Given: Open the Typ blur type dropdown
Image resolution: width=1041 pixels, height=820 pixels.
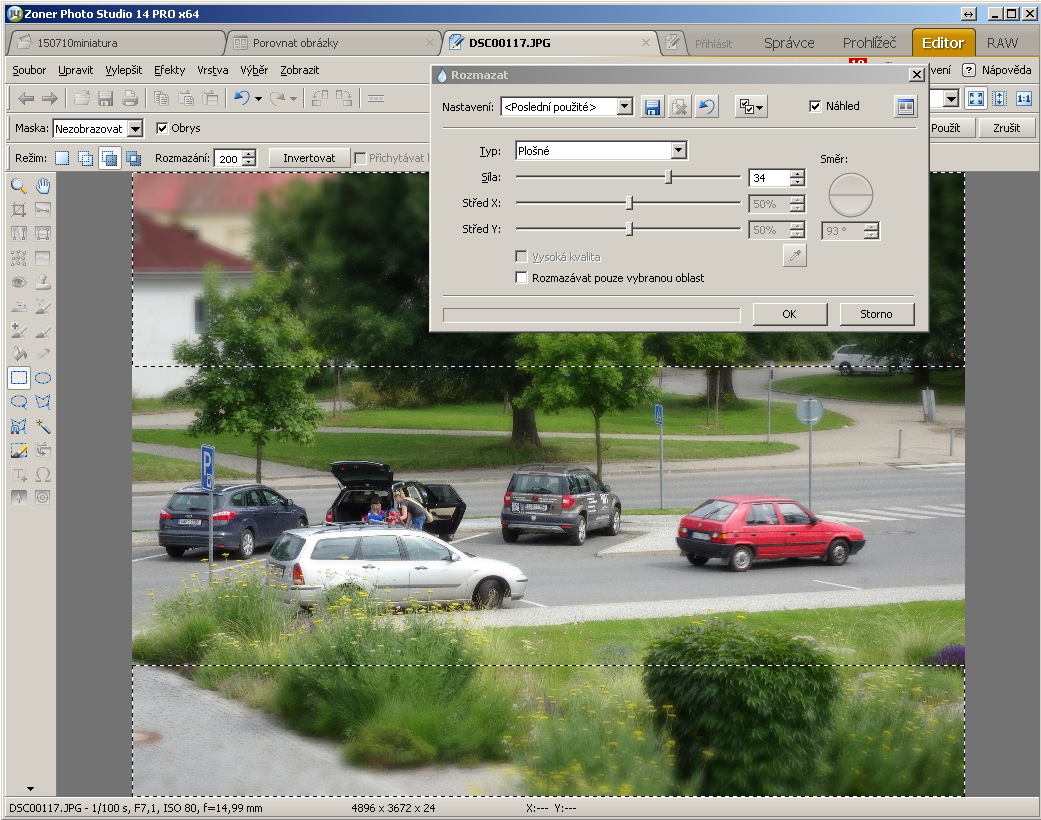Looking at the screenshot, I should pyautogui.click(x=679, y=150).
